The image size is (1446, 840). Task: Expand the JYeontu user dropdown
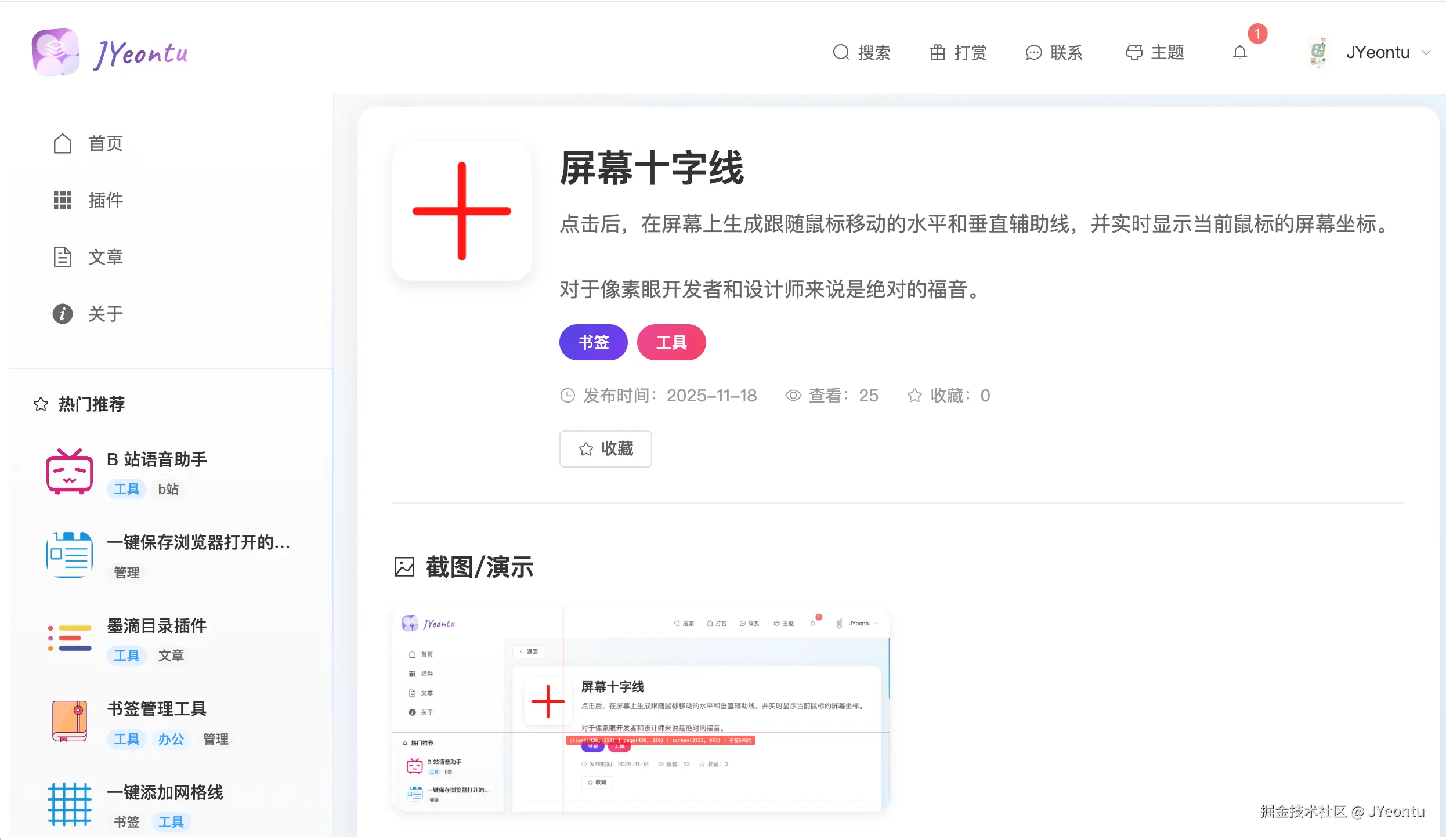tap(1426, 53)
